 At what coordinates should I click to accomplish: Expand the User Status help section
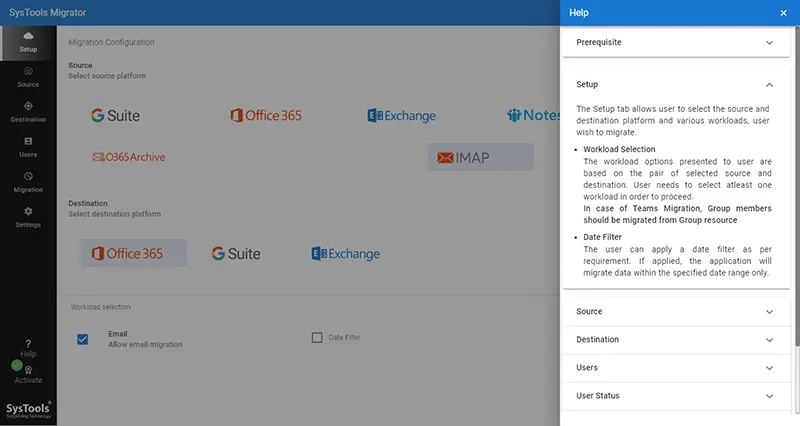tap(676, 396)
